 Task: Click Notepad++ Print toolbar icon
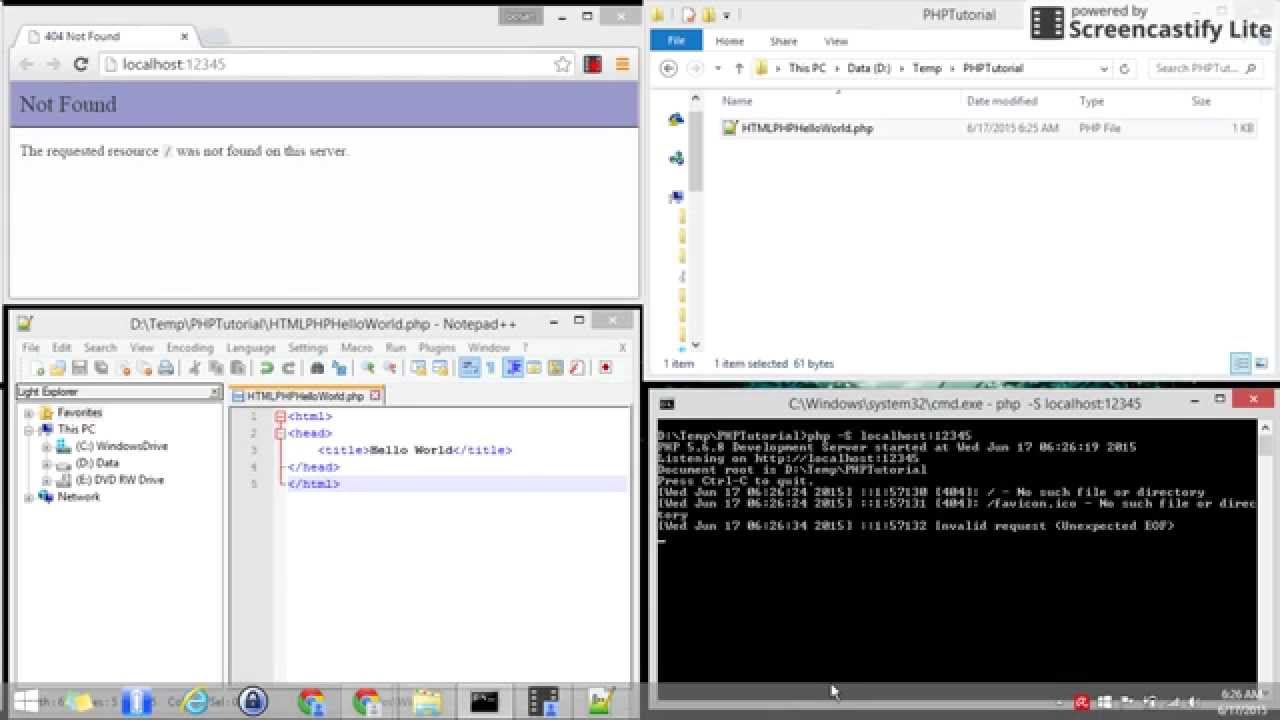pos(166,368)
